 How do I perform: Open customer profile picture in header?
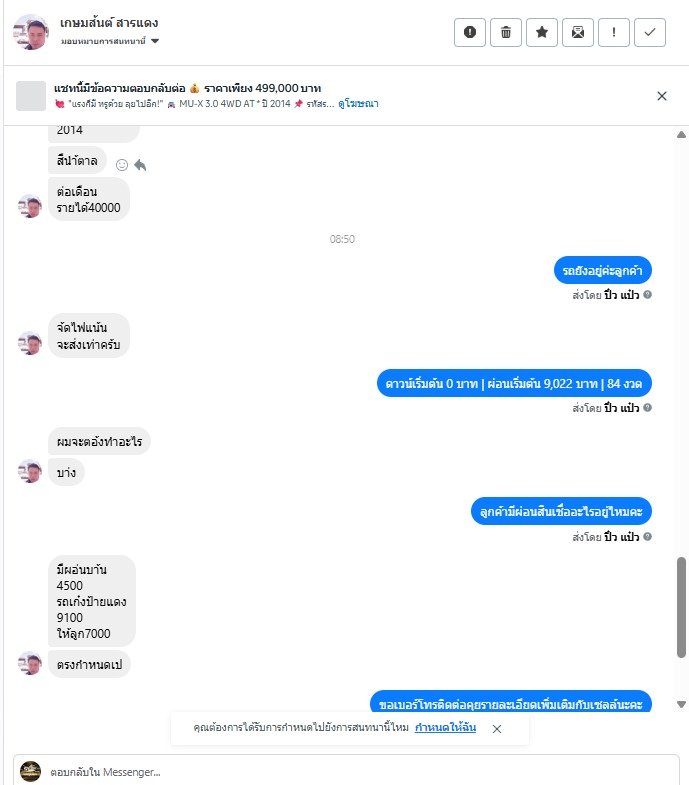[31, 32]
